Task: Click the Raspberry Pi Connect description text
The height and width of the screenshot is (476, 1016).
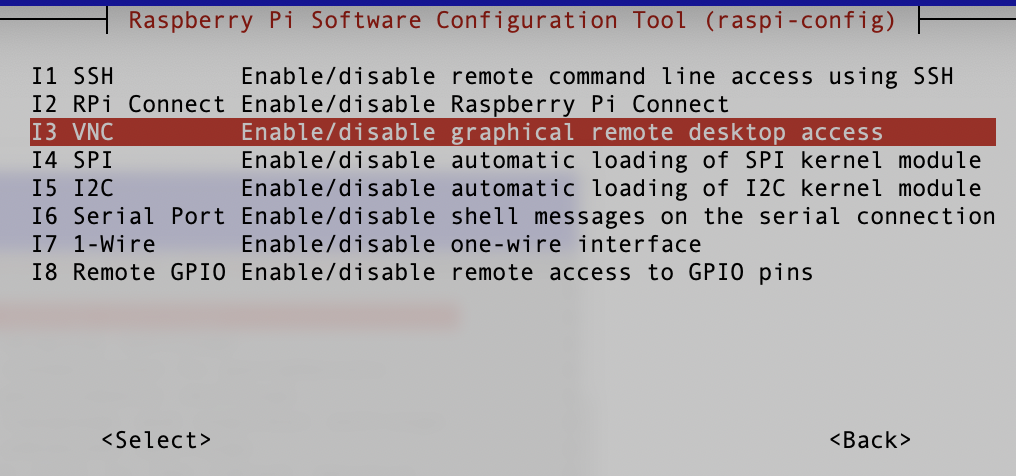Action: tap(485, 104)
